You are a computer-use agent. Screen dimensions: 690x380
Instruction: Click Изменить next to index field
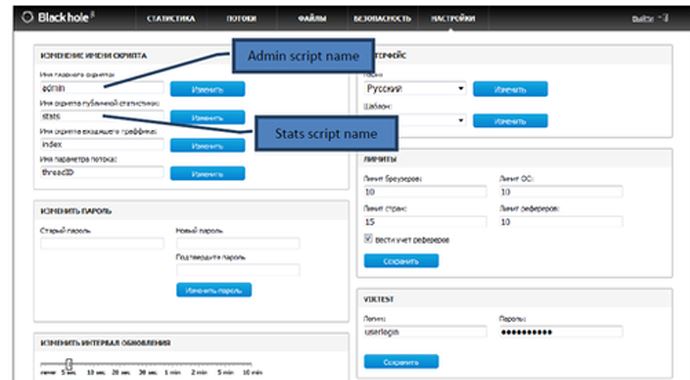[x=208, y=146]
